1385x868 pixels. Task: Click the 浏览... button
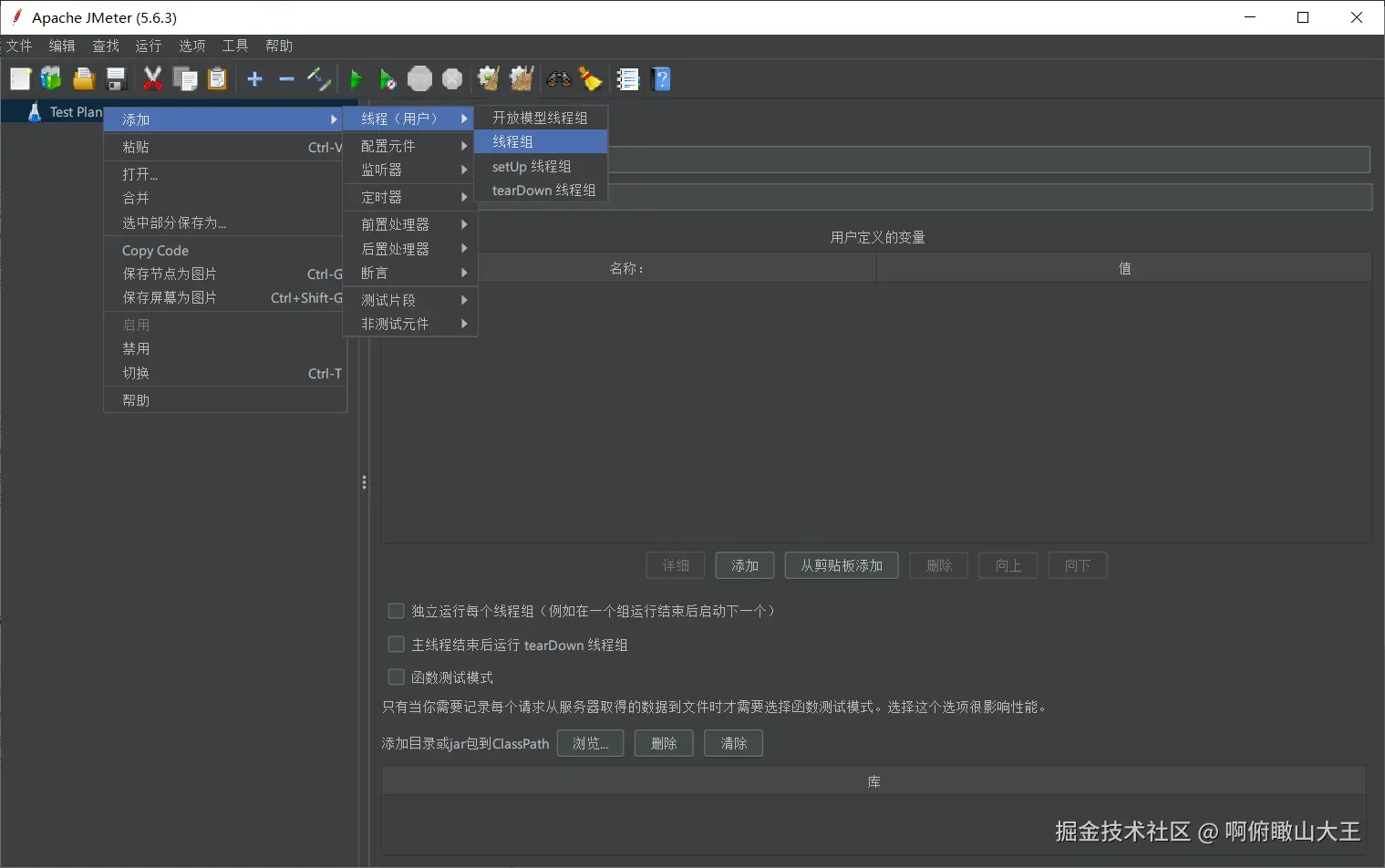pyautogui.click(x=590, y=743)
